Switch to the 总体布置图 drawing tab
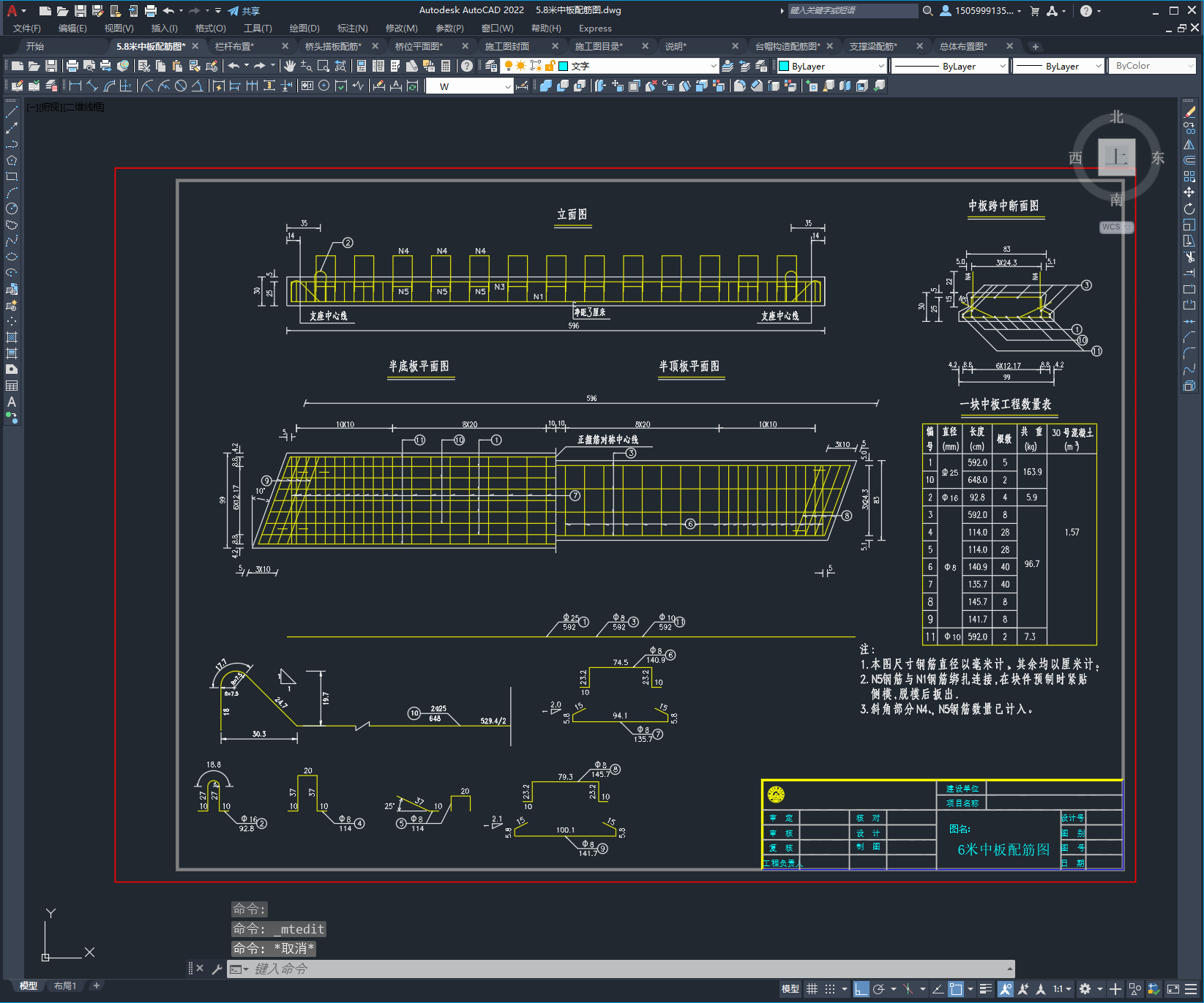The height and width of the screenshot is (1003, 1204). tap(963, 46)
